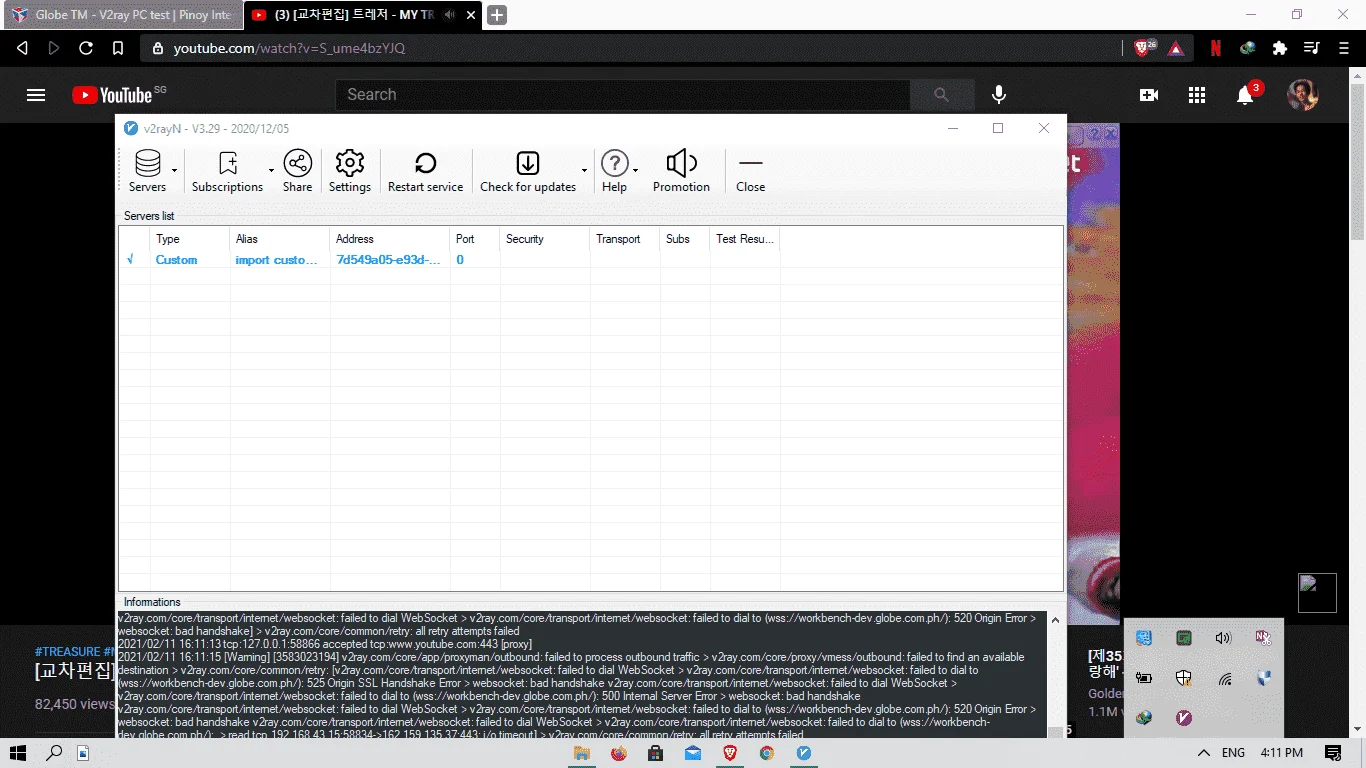Search with voice microphone icon
1366x768 pixels.
click(x=998, y=95)
